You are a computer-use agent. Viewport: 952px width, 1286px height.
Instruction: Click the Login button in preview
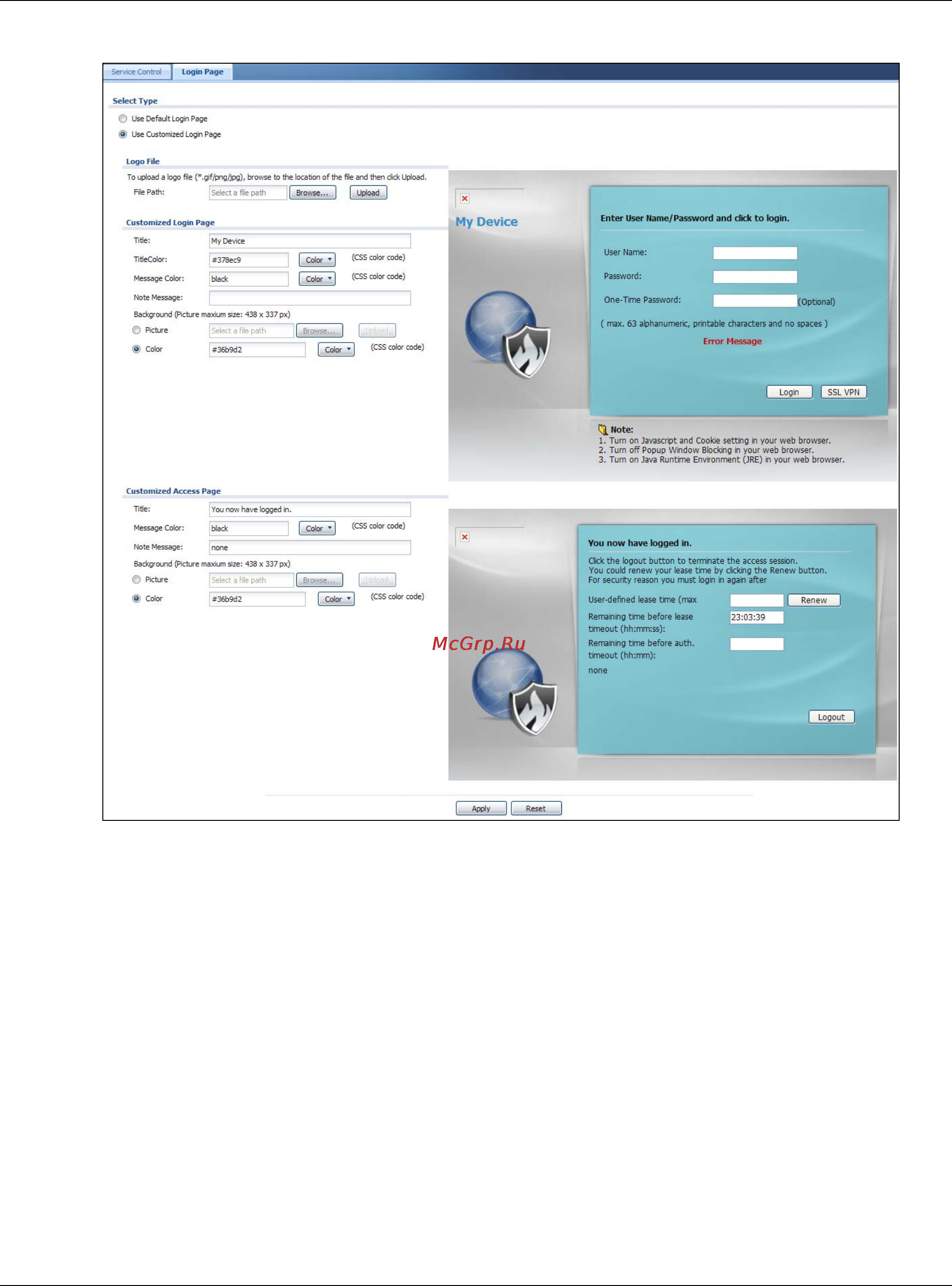tap(789, 392)
